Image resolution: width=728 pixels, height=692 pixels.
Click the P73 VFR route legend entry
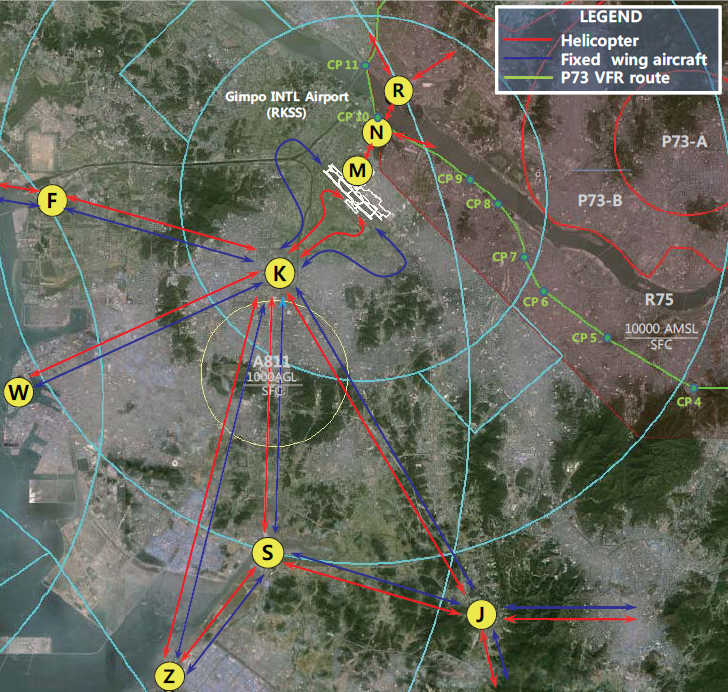point(616,77)
